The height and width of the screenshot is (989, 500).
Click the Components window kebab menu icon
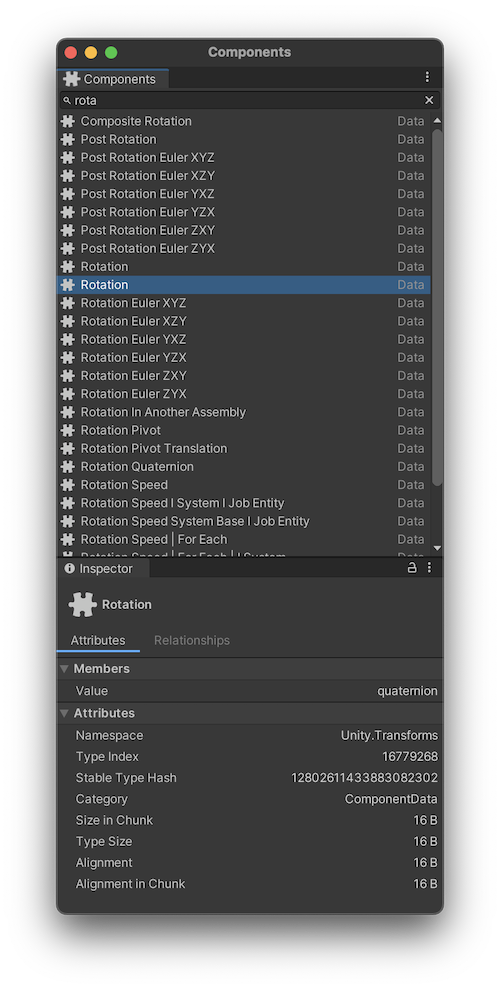[427, 77]
